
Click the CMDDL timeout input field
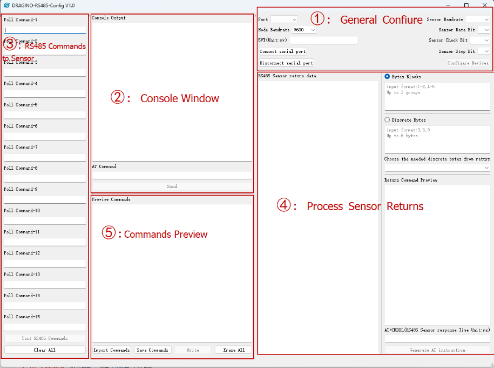coord(437,339)
